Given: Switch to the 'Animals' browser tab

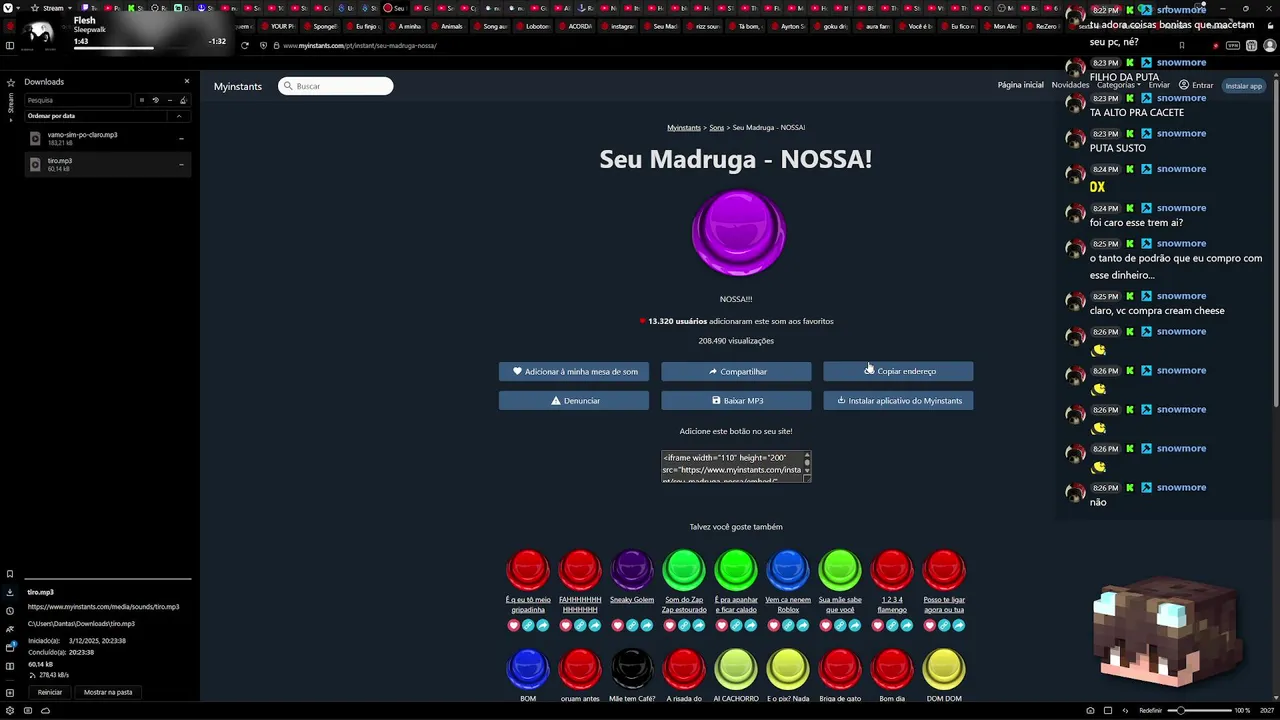Looking at the screenshot, I should (448, 26).
